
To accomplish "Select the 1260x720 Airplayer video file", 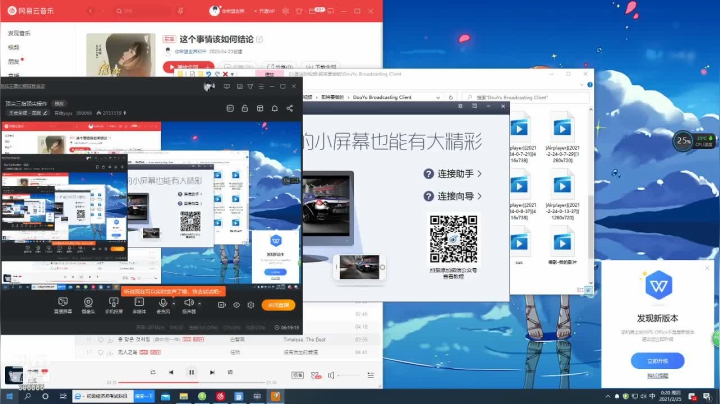I will 562,194.
